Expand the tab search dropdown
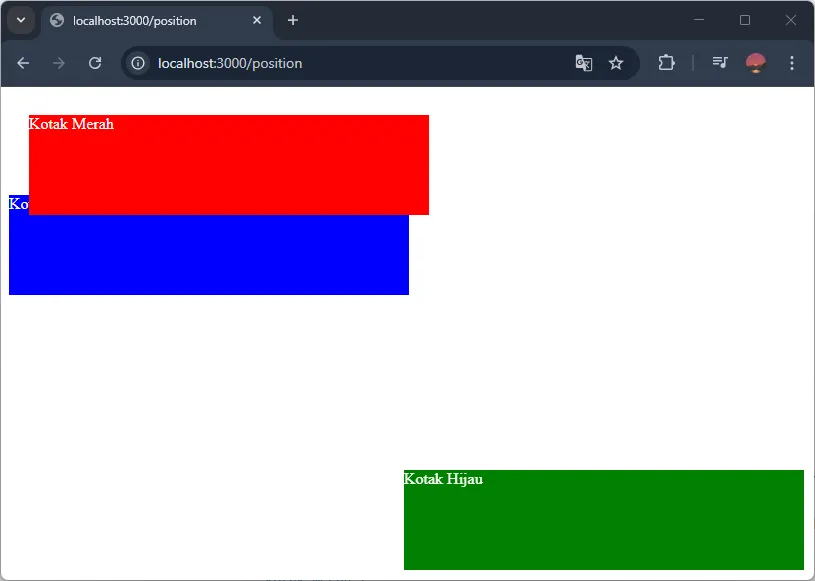This screenshot has height=581, width=815. click(20, 20)
